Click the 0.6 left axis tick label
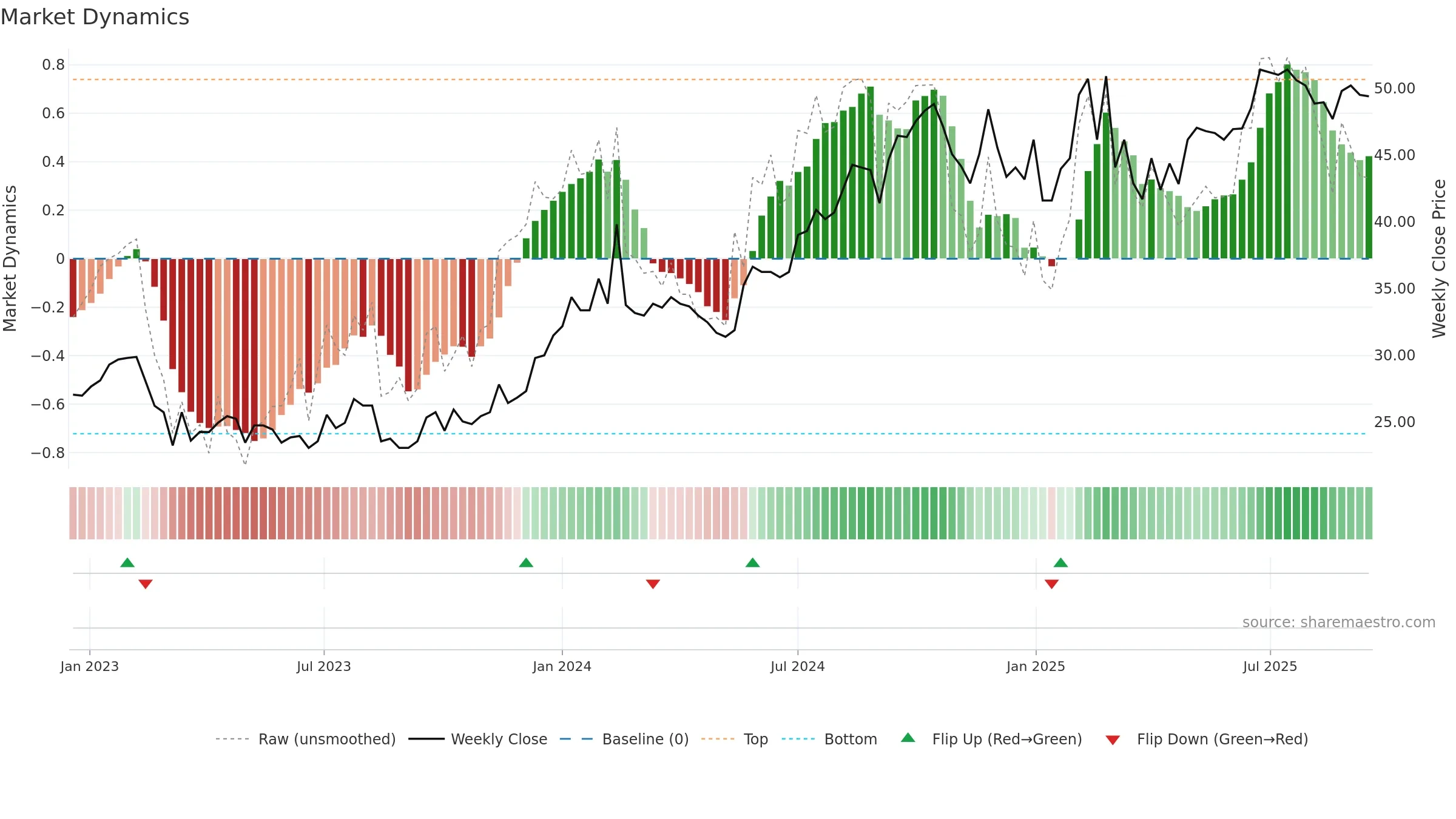The width and height of the screenshot is (1456, 819). [53, 113]
